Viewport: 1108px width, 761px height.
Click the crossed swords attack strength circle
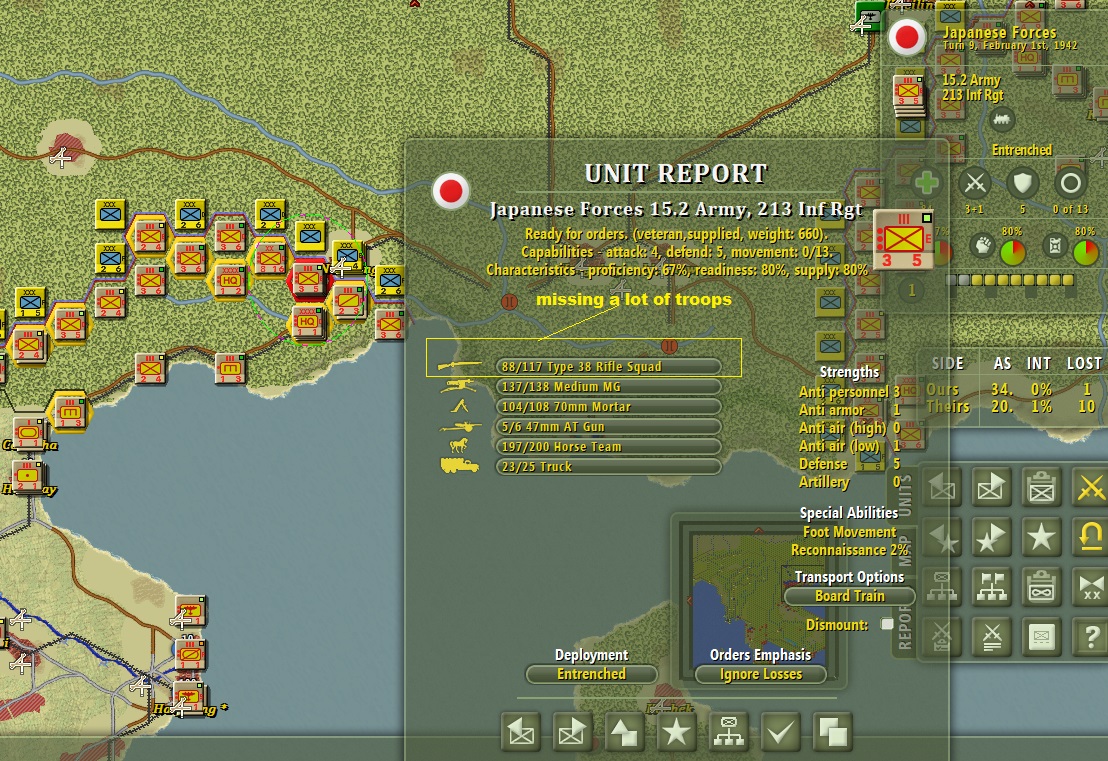[x=975, y=183]
